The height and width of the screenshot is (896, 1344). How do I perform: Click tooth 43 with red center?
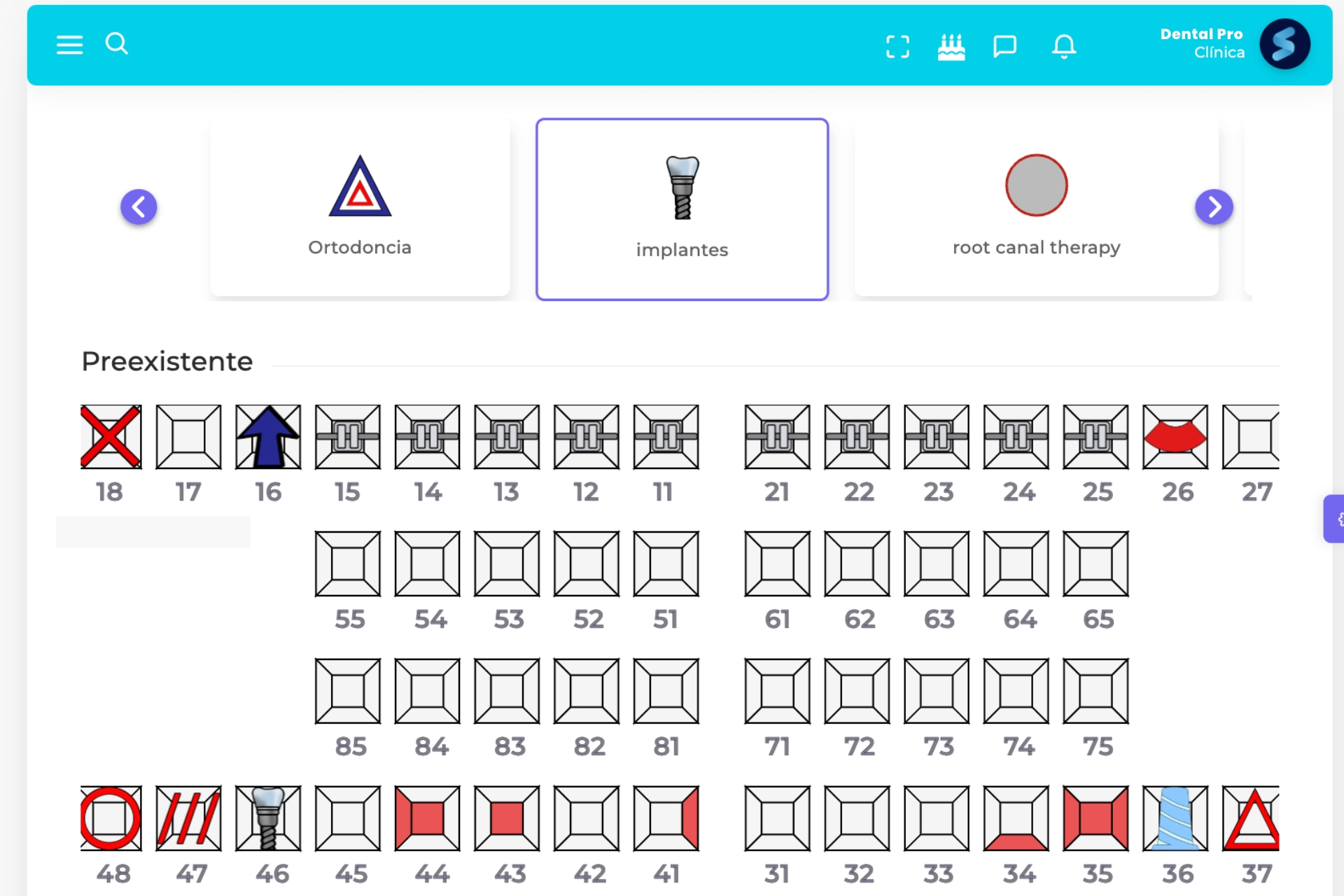coord(507,818)
